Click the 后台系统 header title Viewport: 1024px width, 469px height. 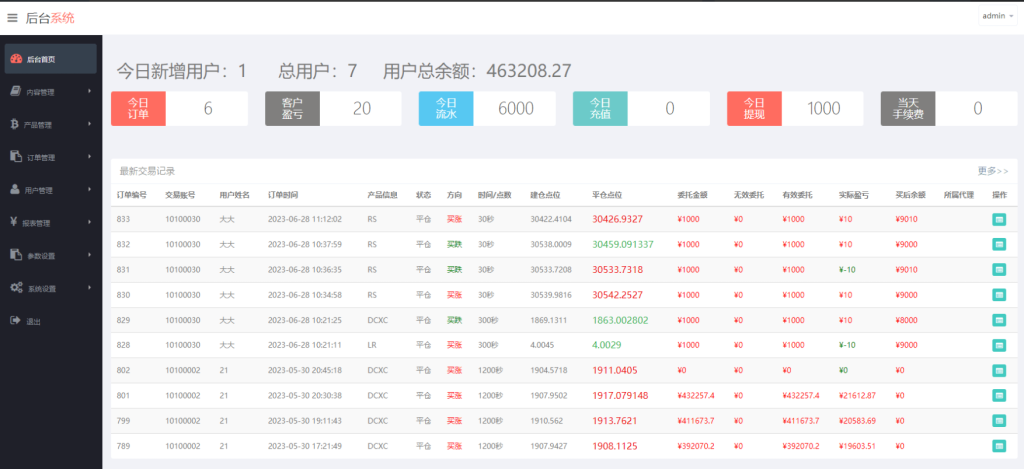pos(50,18)
